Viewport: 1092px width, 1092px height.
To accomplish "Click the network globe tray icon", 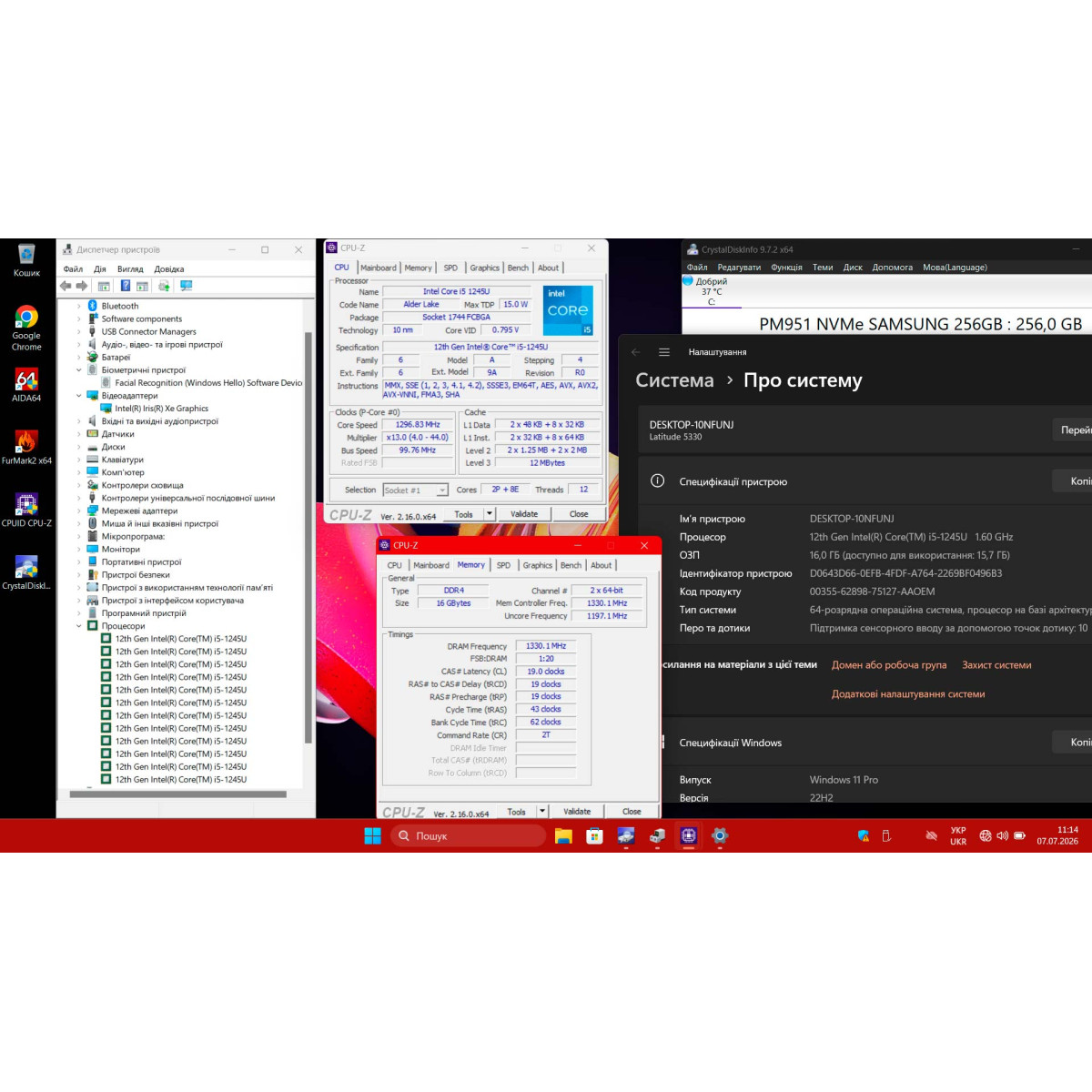I will click(x=986, y=835).
